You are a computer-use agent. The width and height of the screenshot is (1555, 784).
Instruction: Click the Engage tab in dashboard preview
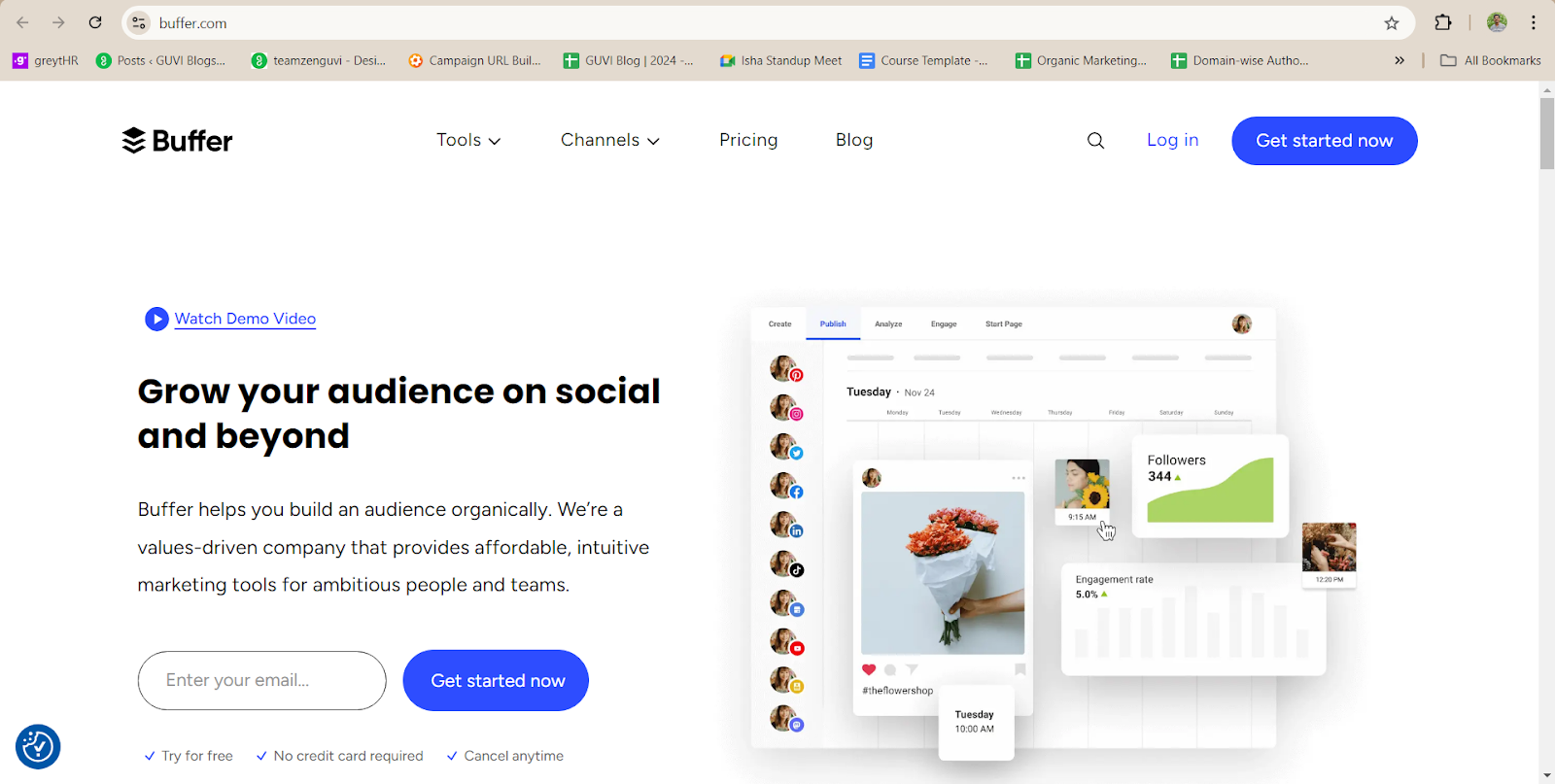(x=944, y=324)
